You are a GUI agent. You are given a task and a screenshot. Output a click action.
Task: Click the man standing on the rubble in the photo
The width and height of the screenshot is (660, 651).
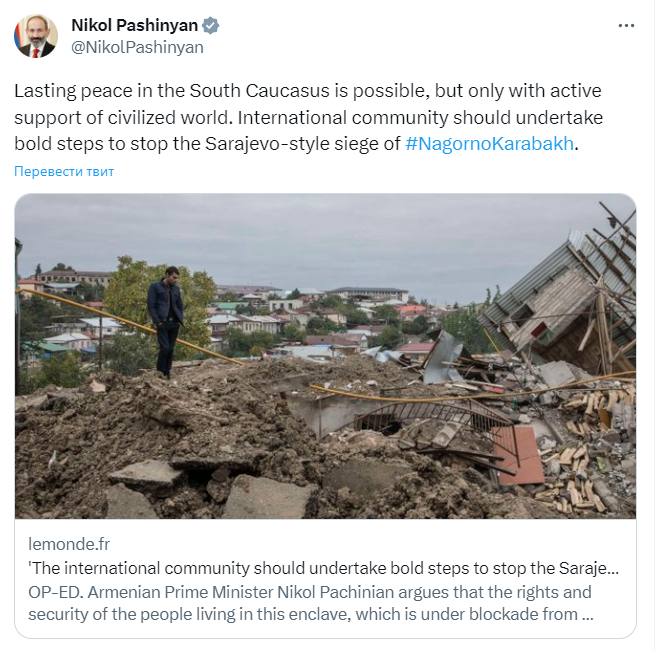[165, 322]
